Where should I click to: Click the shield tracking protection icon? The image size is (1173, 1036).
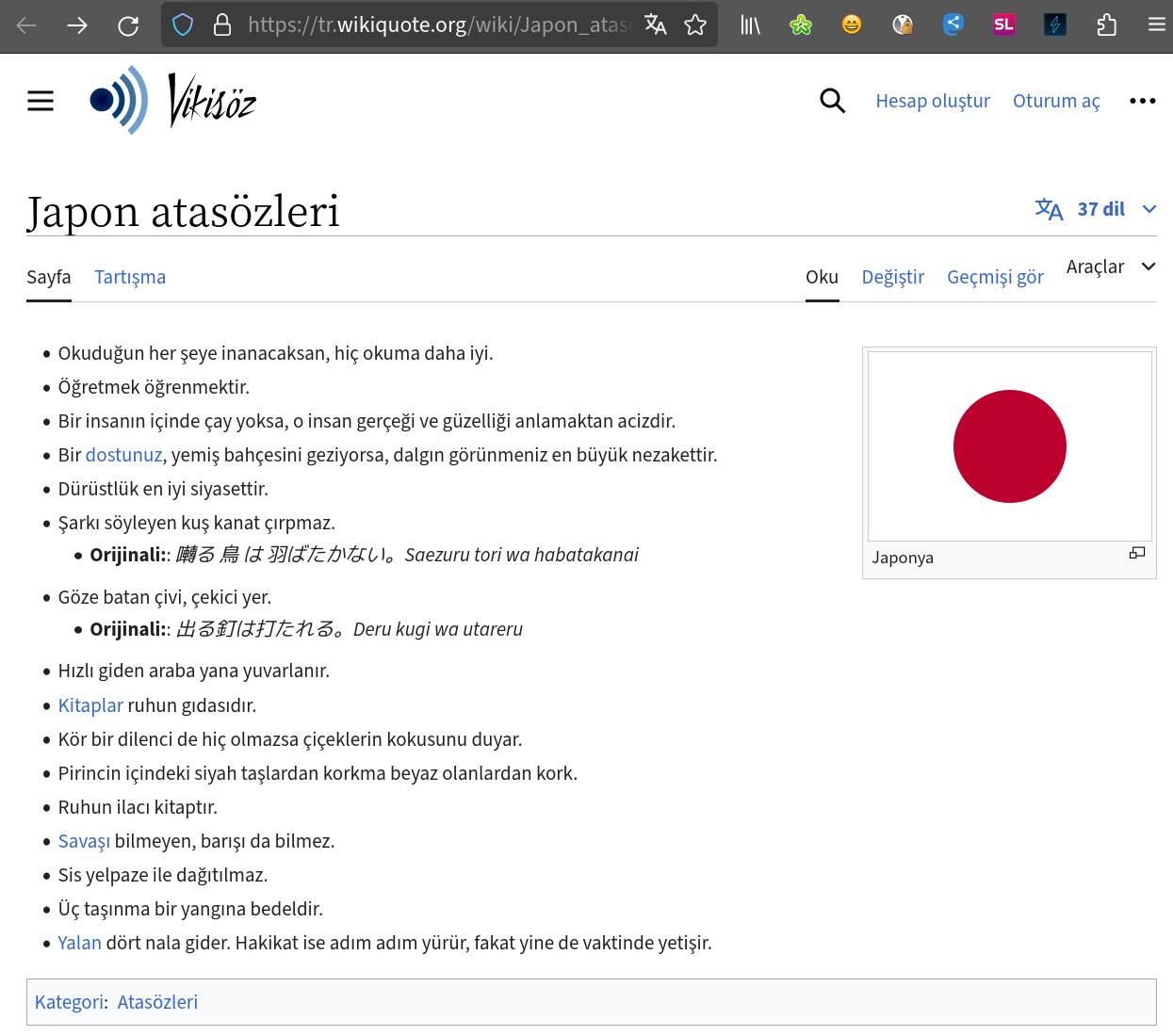tap(183, 25)
